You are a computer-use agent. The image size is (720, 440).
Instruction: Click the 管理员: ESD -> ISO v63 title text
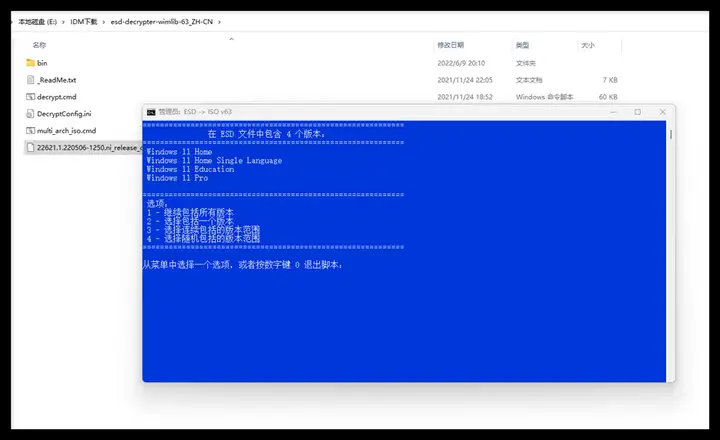[195, 112]
